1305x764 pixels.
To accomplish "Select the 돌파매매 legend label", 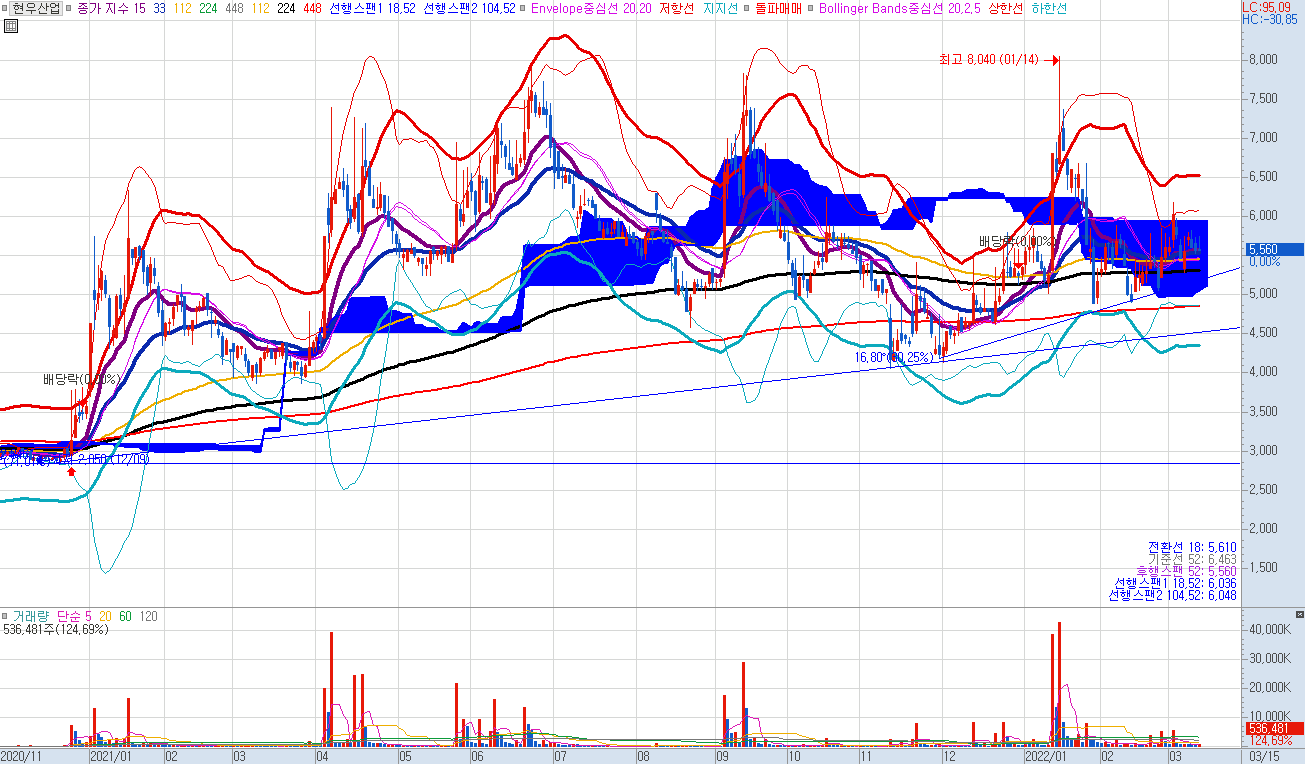I will 777,8.
